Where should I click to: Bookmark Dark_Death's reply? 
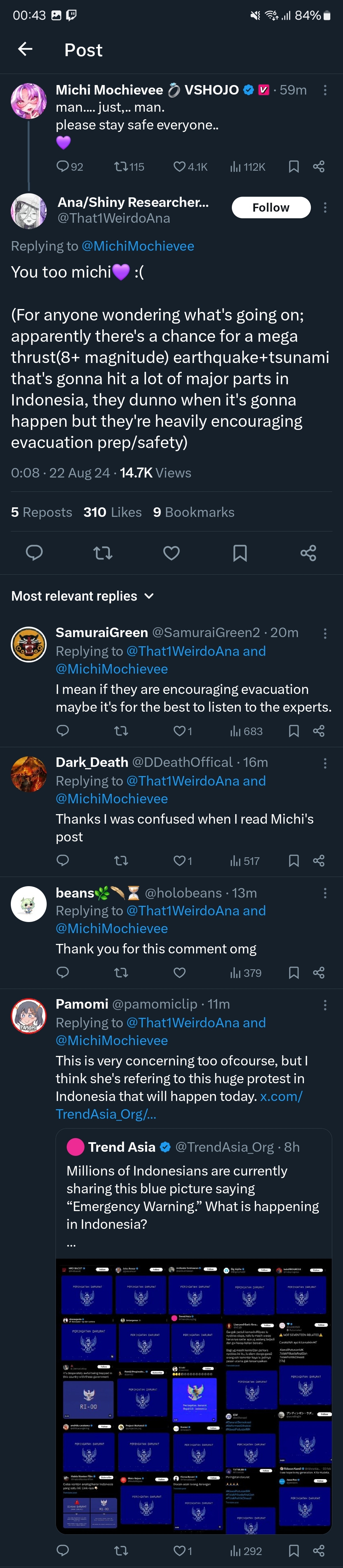coord(294,861)
